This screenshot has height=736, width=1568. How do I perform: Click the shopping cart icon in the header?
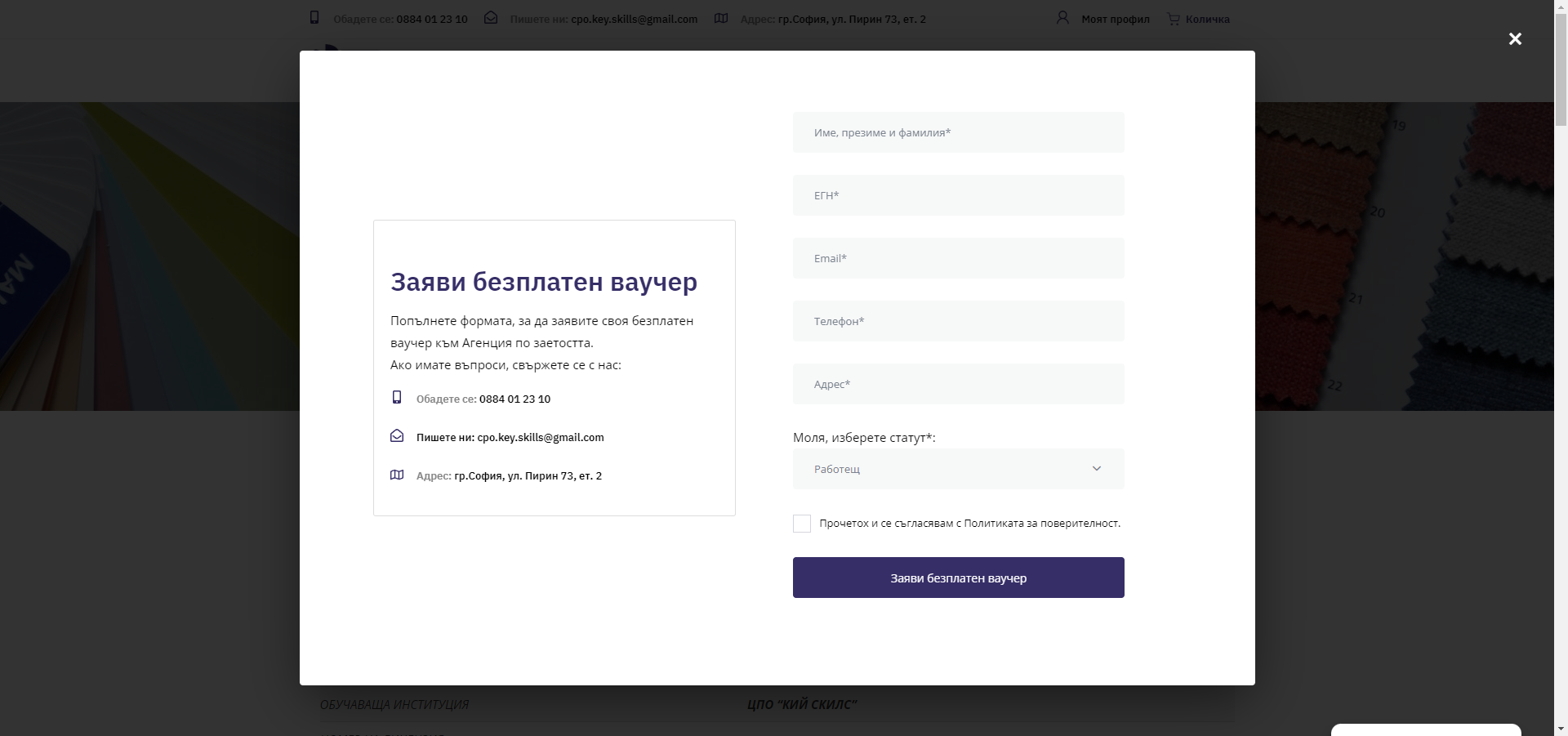click(x=1174, y=18)
